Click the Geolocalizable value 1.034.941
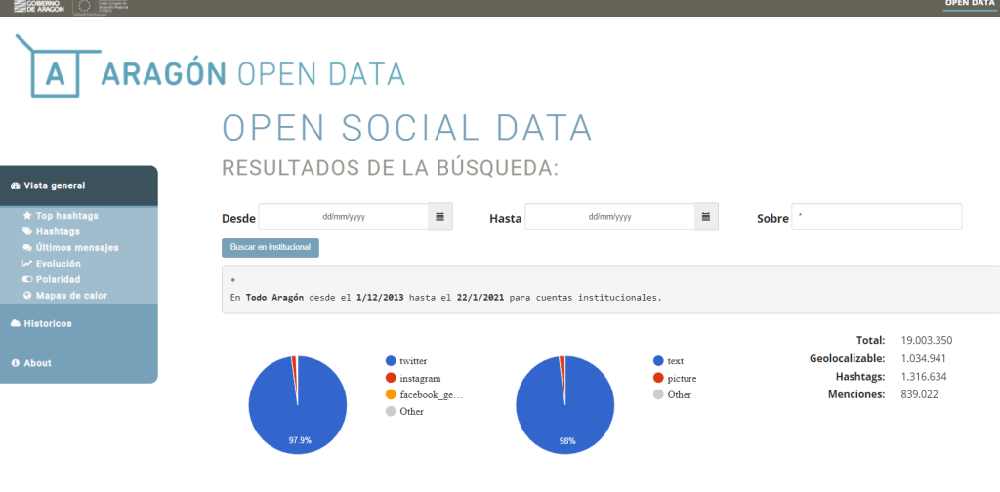The image size is (1000, 492). (922, 359)
